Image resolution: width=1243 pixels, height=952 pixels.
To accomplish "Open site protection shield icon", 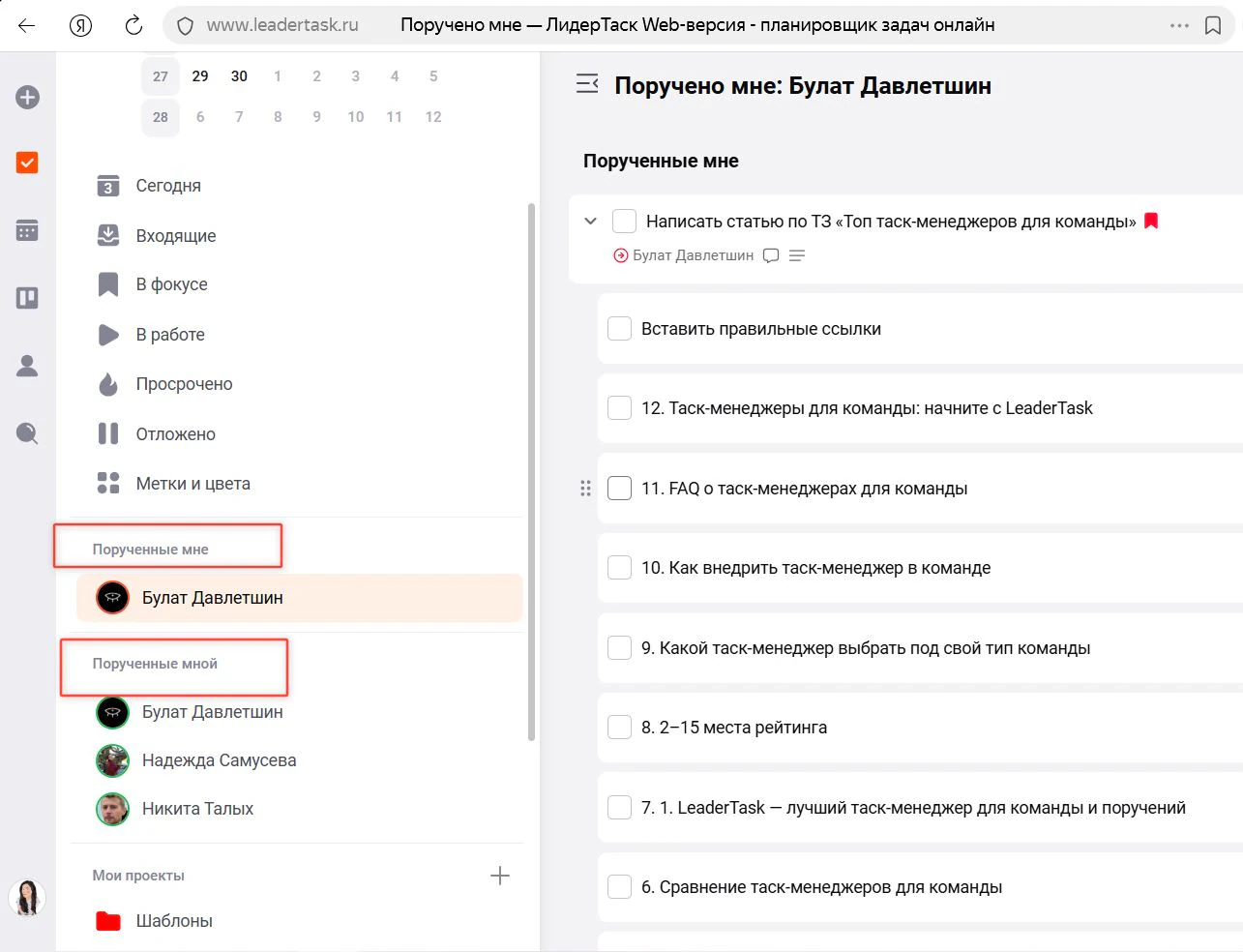I will (186, 26).
